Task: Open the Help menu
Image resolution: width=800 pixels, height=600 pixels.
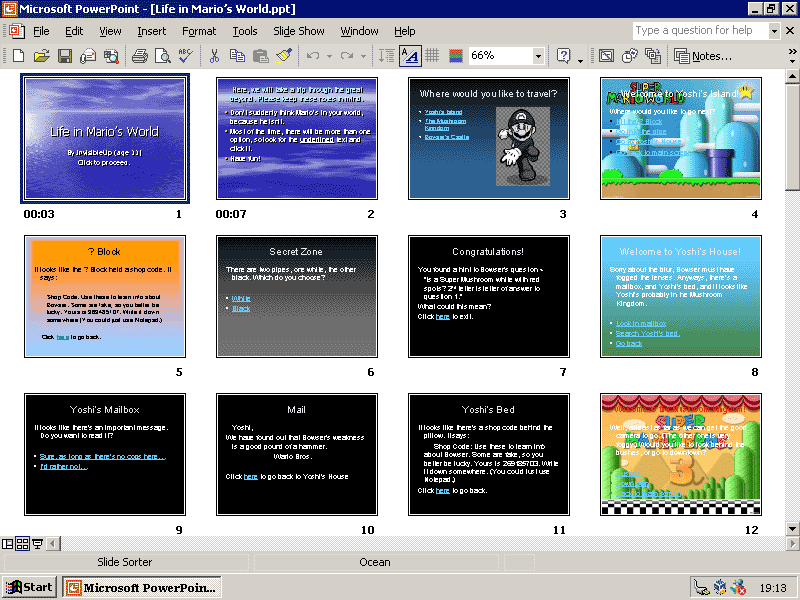Action: (x=405, y=31)
